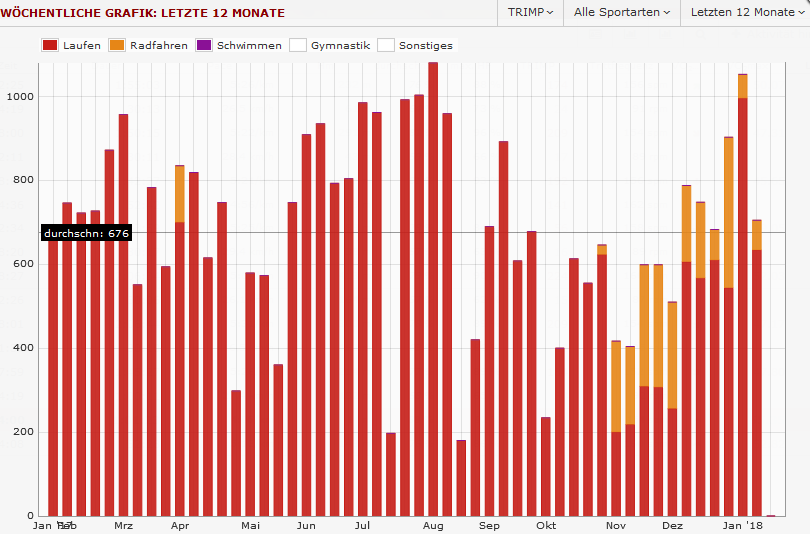Click the empty Gymnastik legend box
This screenshot has width=810, height=534.
297,45
